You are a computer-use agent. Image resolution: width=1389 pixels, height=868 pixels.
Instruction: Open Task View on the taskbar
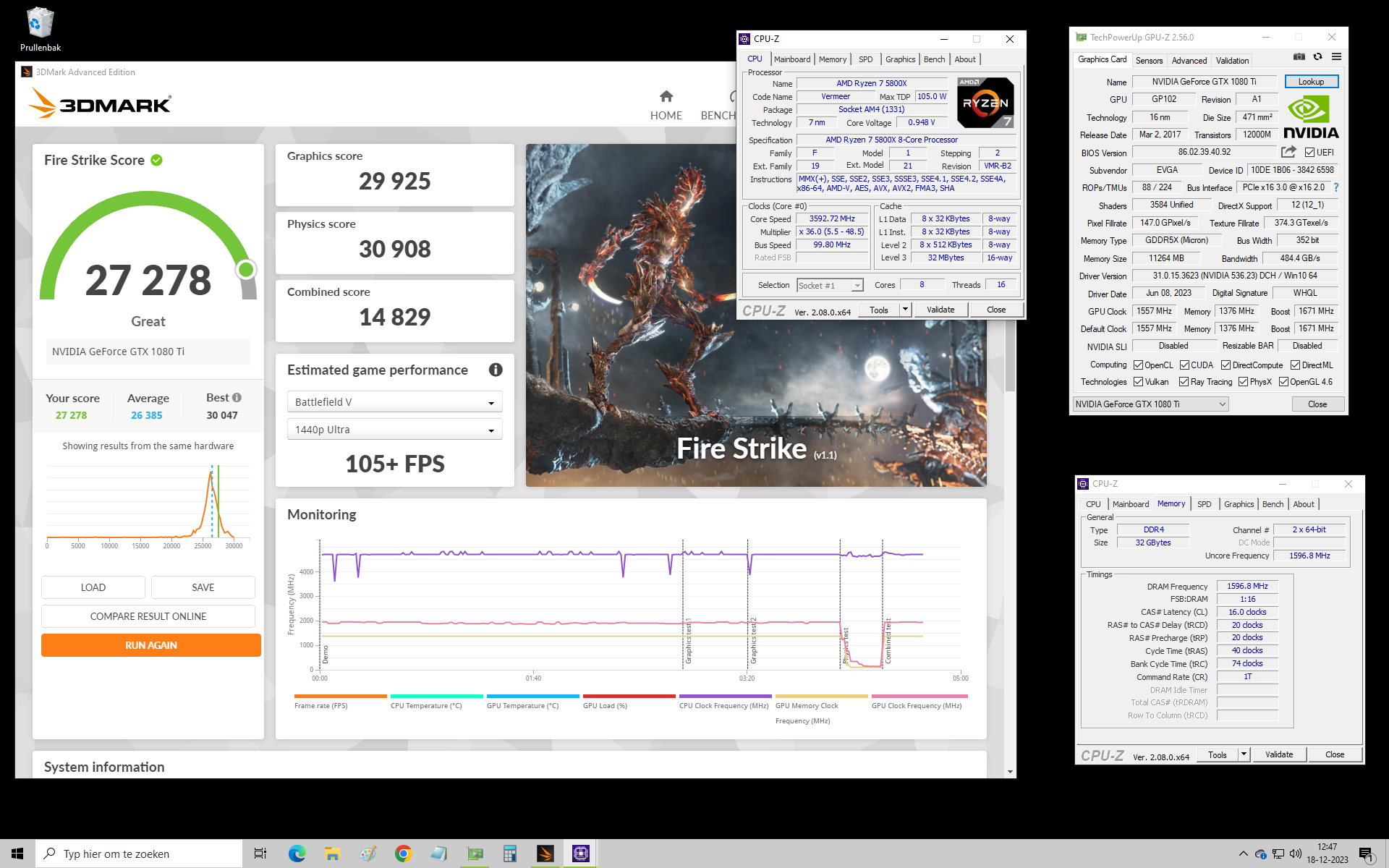pos(260,854)
